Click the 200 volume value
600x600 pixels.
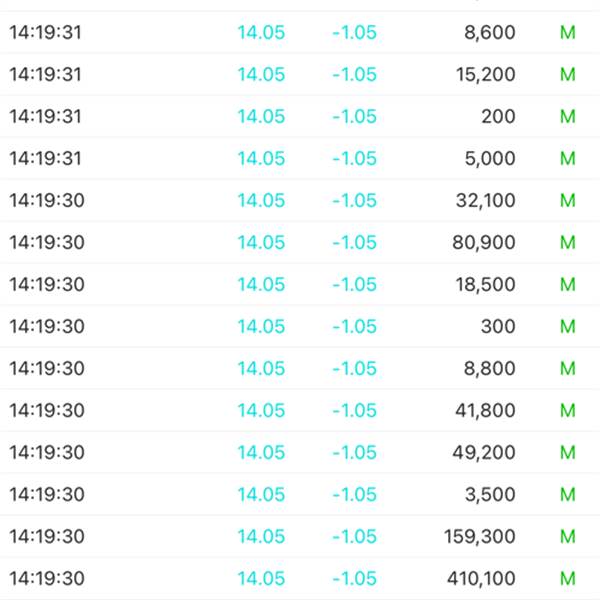tap(498, 116)
